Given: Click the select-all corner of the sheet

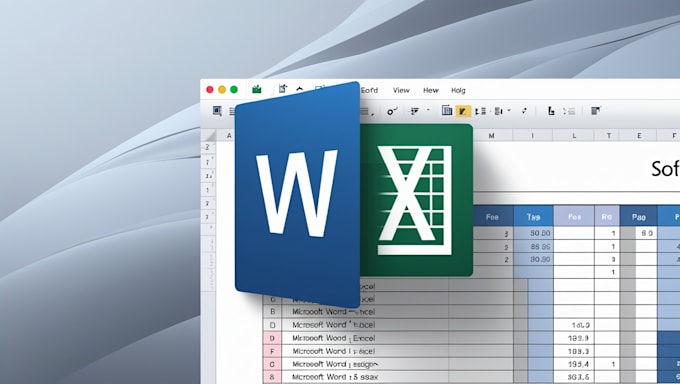Looking at the screenshot, I should 208,135.
